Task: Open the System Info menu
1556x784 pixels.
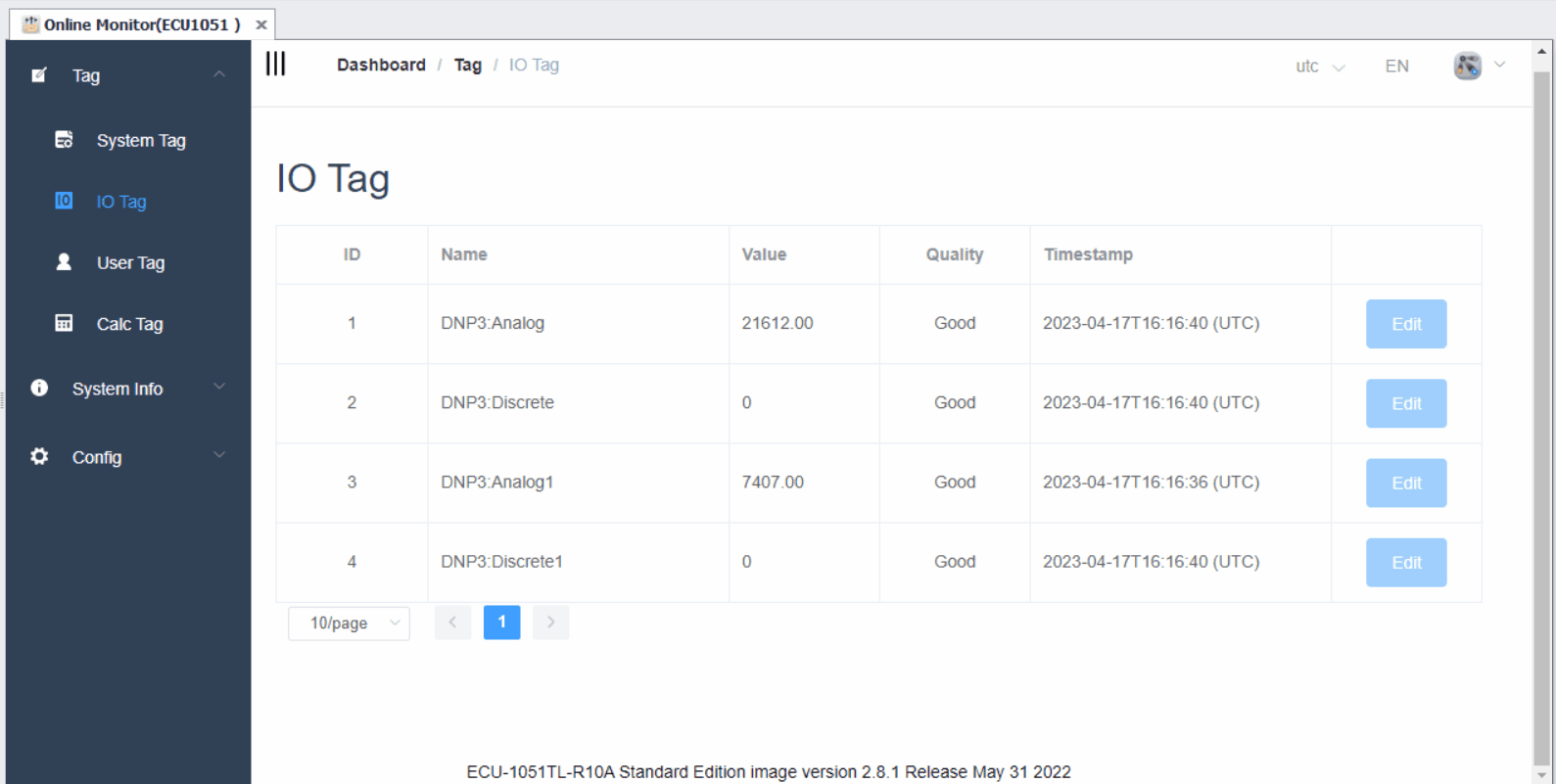Action: click(x=128, y=389)
